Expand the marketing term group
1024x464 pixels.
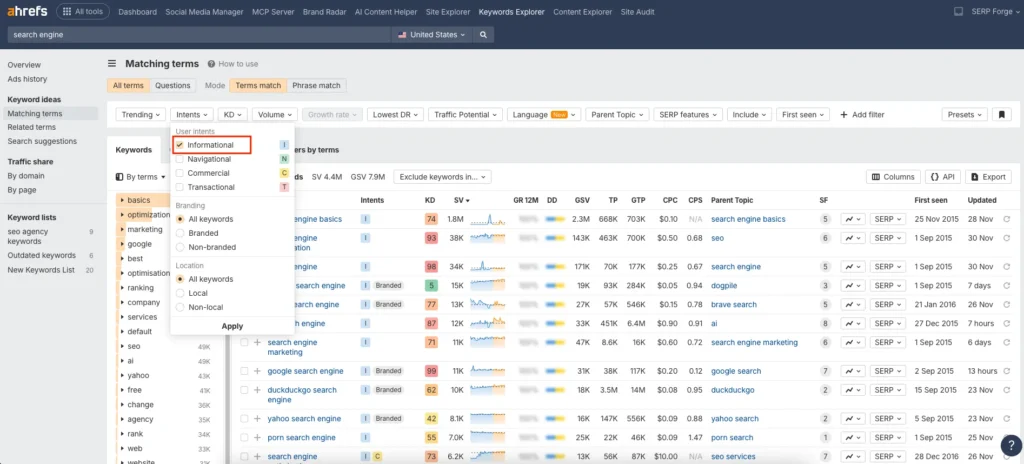122,229
